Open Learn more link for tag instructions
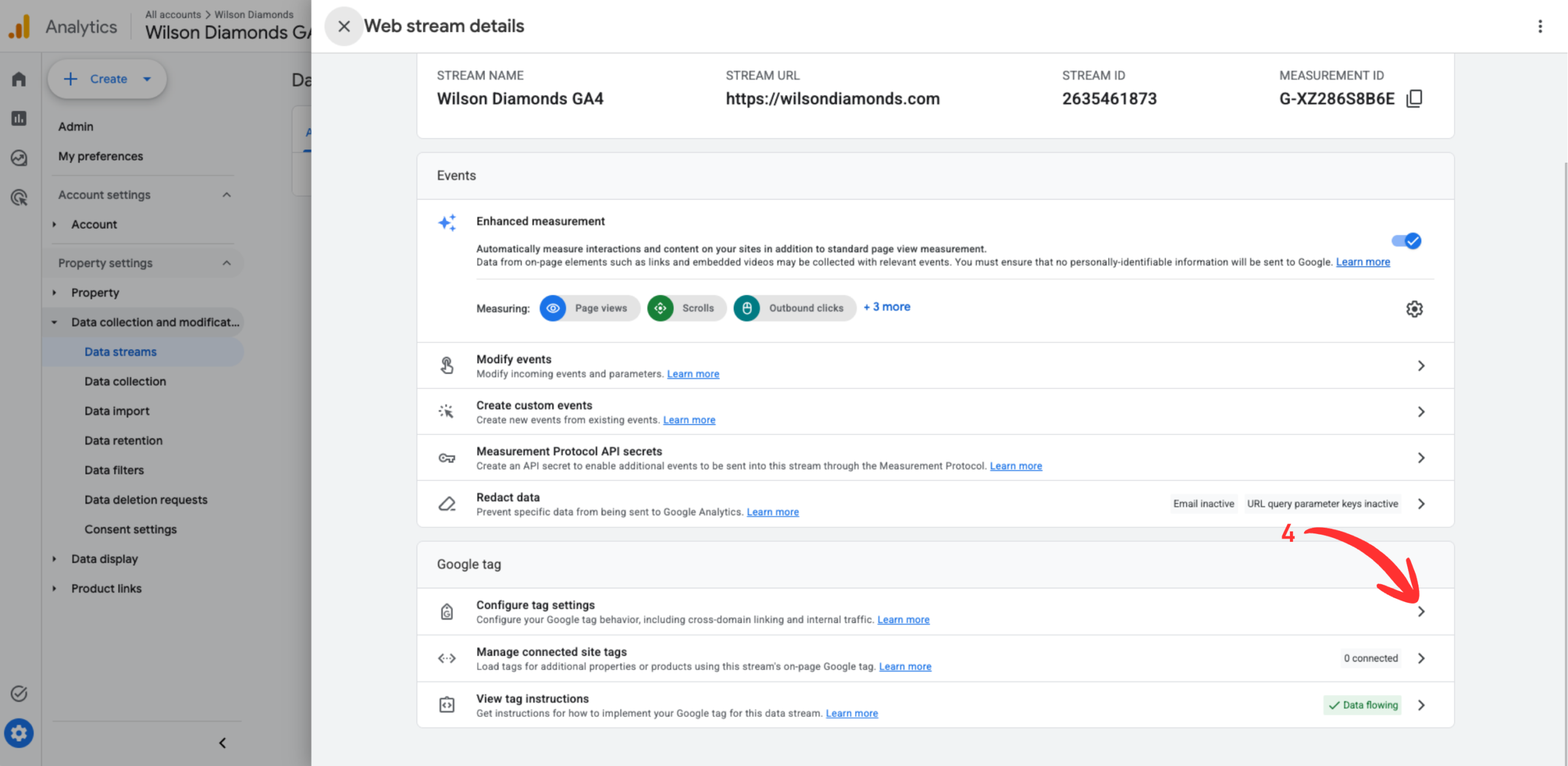 852,713
